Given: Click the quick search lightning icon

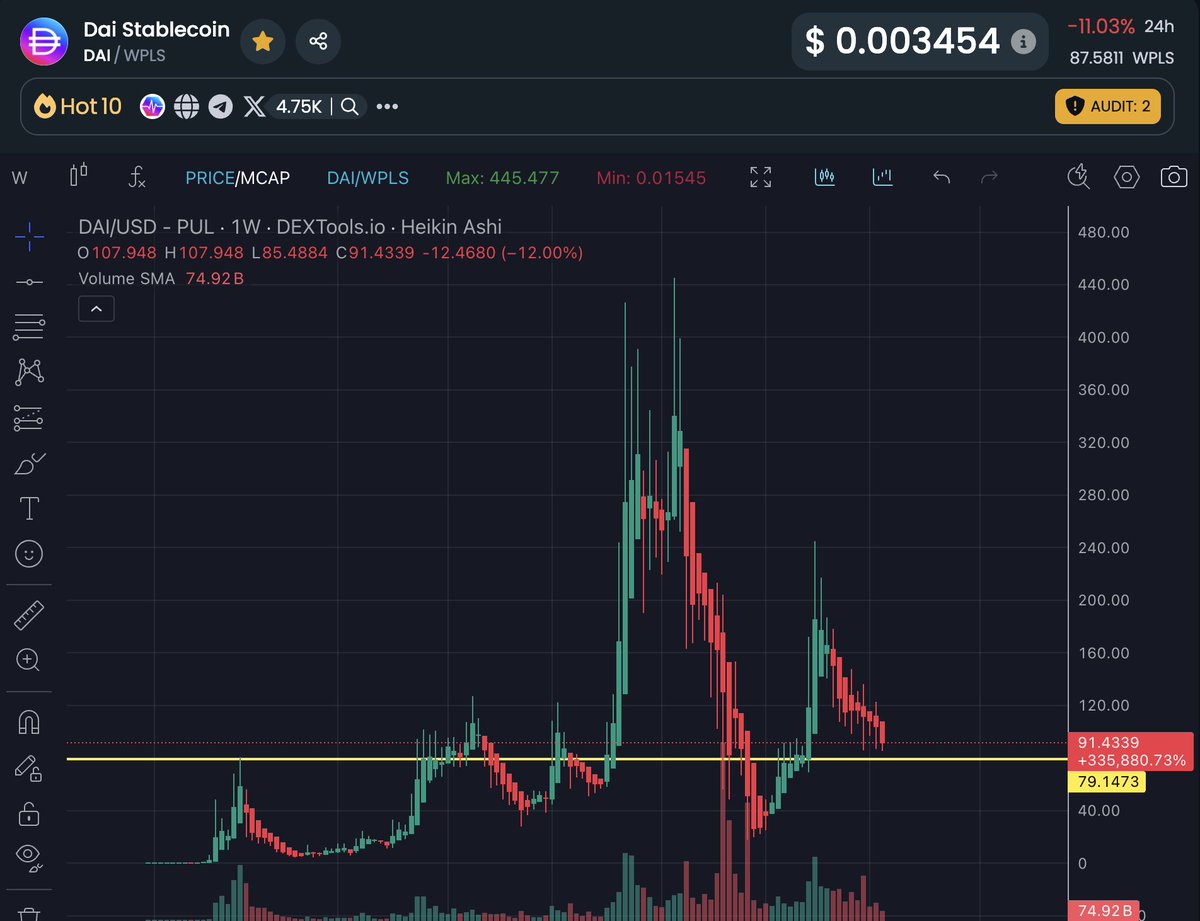Looking at the screenshot, I should tap(1078, 178).
